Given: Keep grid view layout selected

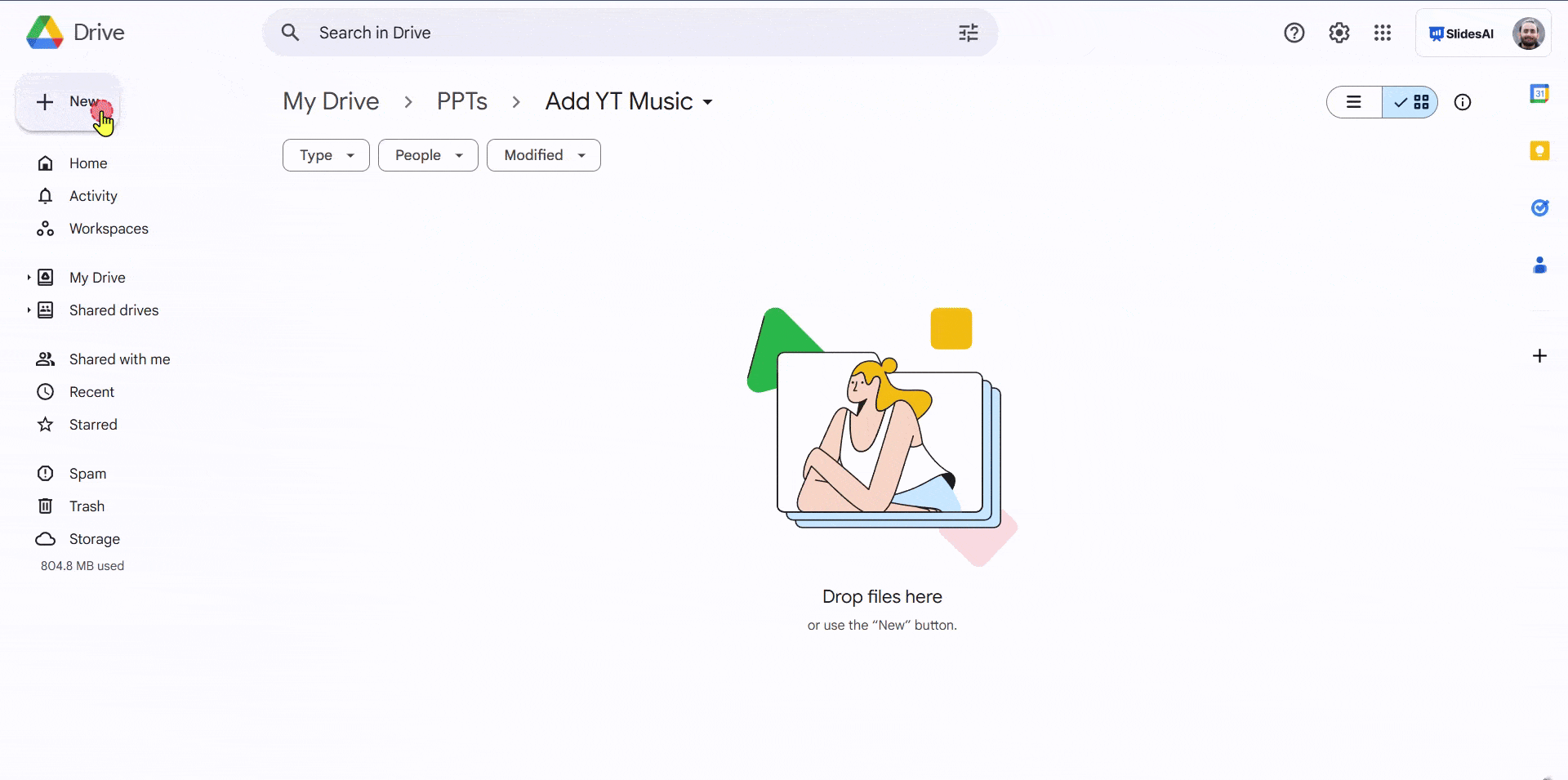Looking at the screenshot, I should [1411, 102].
